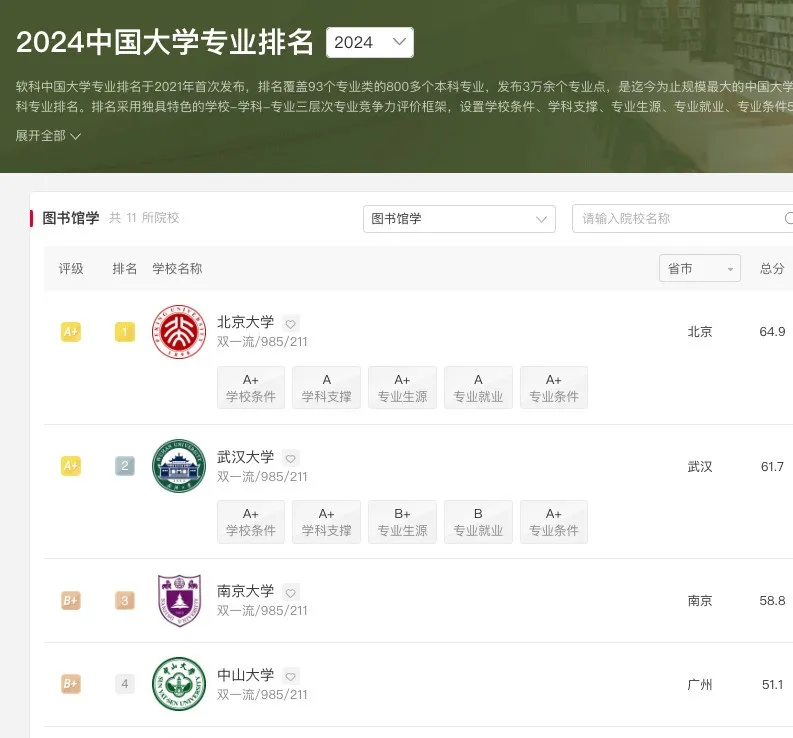Image resolution: width=793 pixels, height=738 pixels.
Task: Click the rank 1 gold badge
Action: click(x=125, y=332)
